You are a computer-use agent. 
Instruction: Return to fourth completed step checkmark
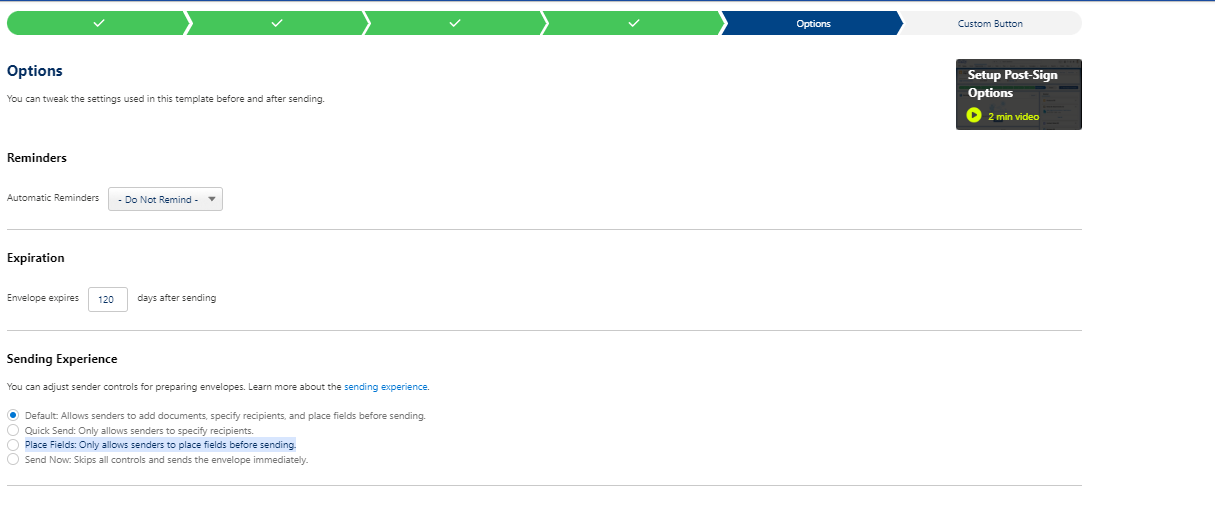633,23
